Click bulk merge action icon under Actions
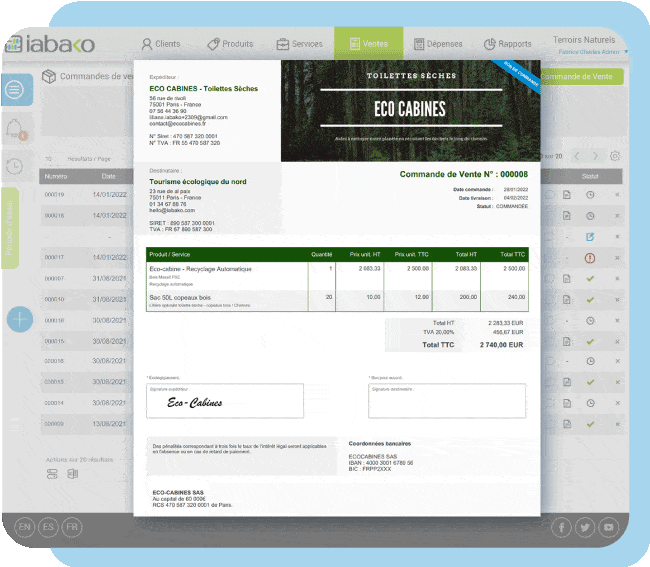 (52, 474)
